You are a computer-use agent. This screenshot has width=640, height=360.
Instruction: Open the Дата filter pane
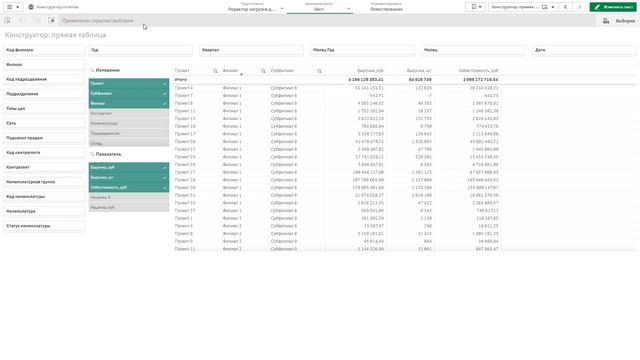coord(584,50)
